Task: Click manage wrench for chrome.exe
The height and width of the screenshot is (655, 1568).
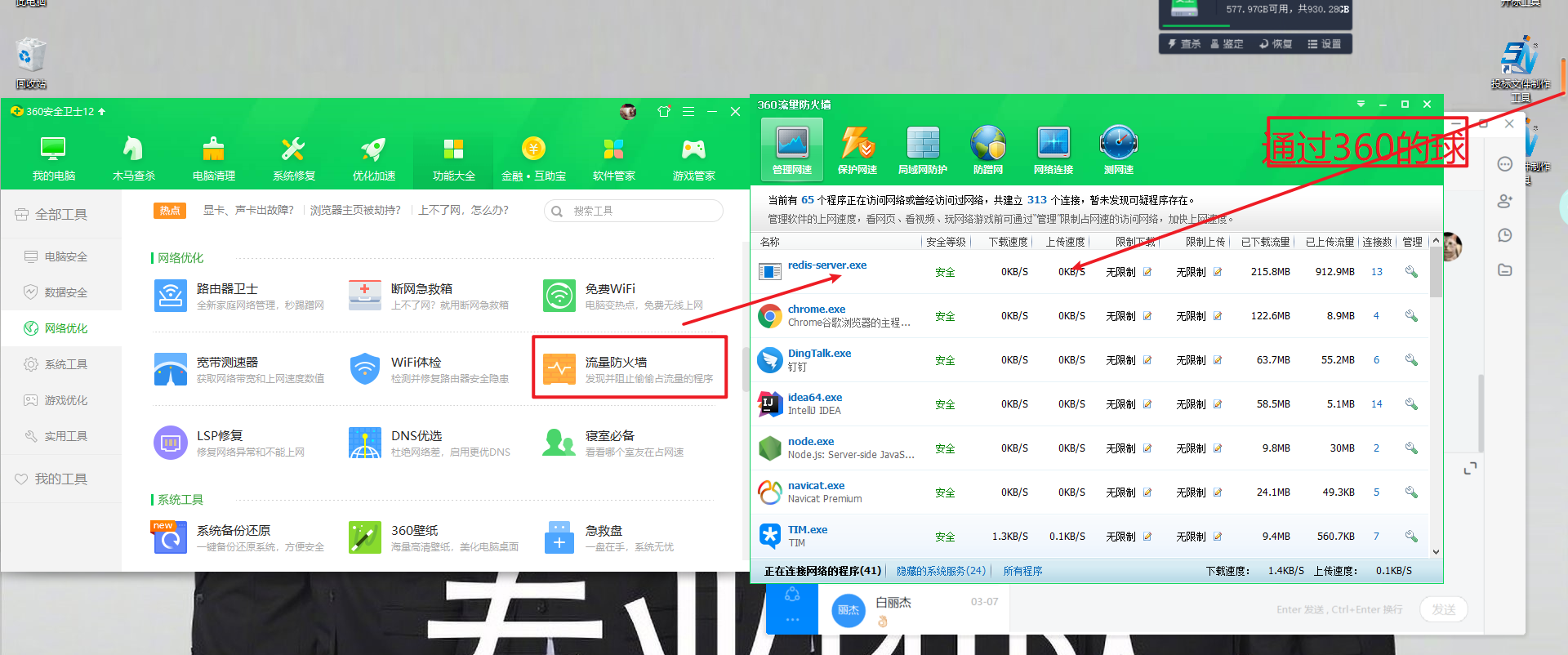Action: pyautogui.click(x=1410, y=316)
